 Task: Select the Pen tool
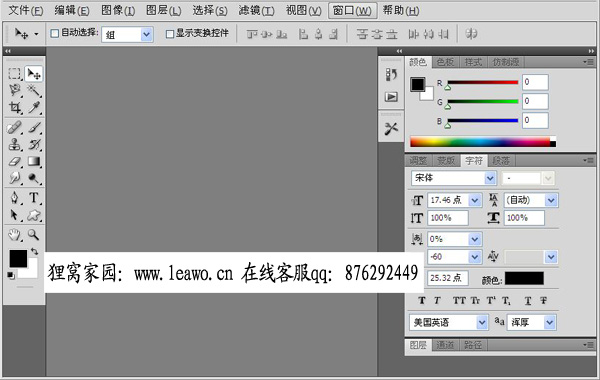15,197
